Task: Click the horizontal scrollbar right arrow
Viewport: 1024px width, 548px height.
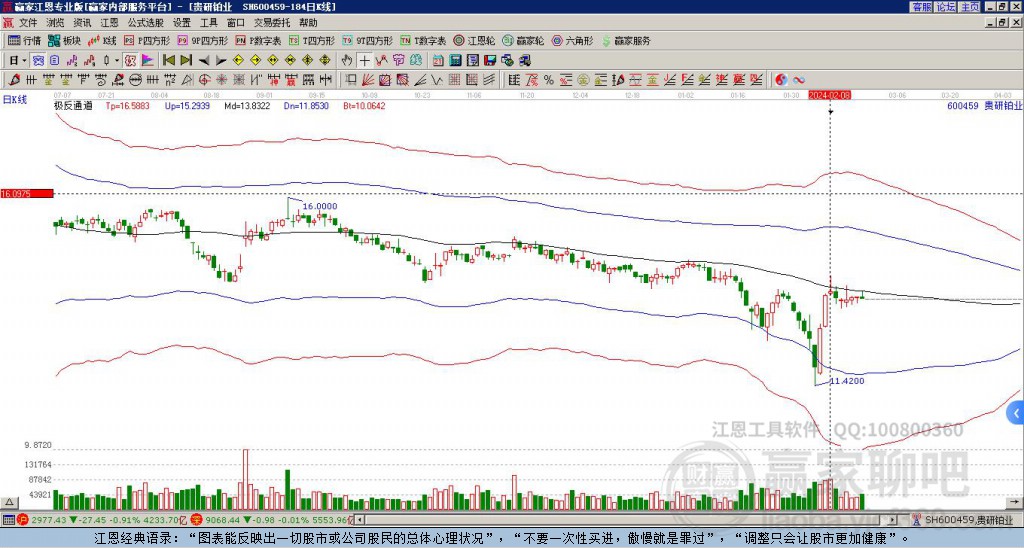Action: [892, 520]
